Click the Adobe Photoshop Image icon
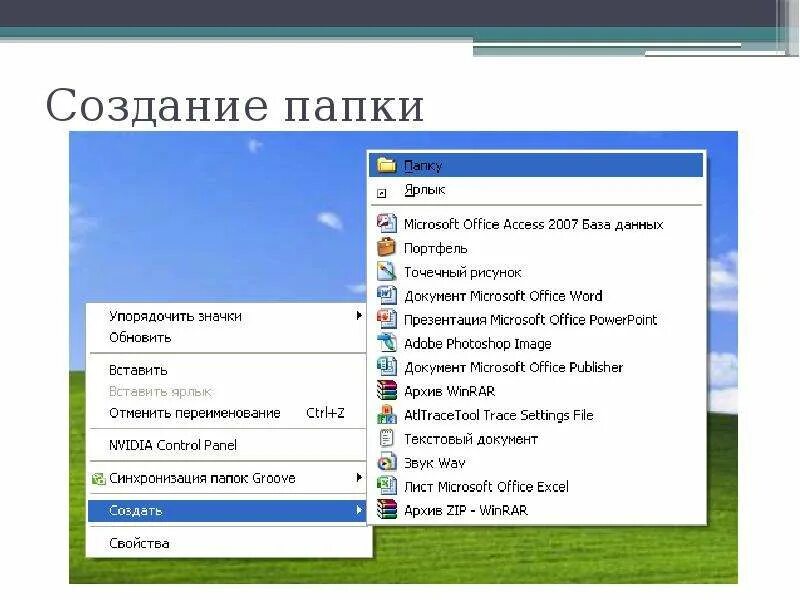 (x=386, y=343)
